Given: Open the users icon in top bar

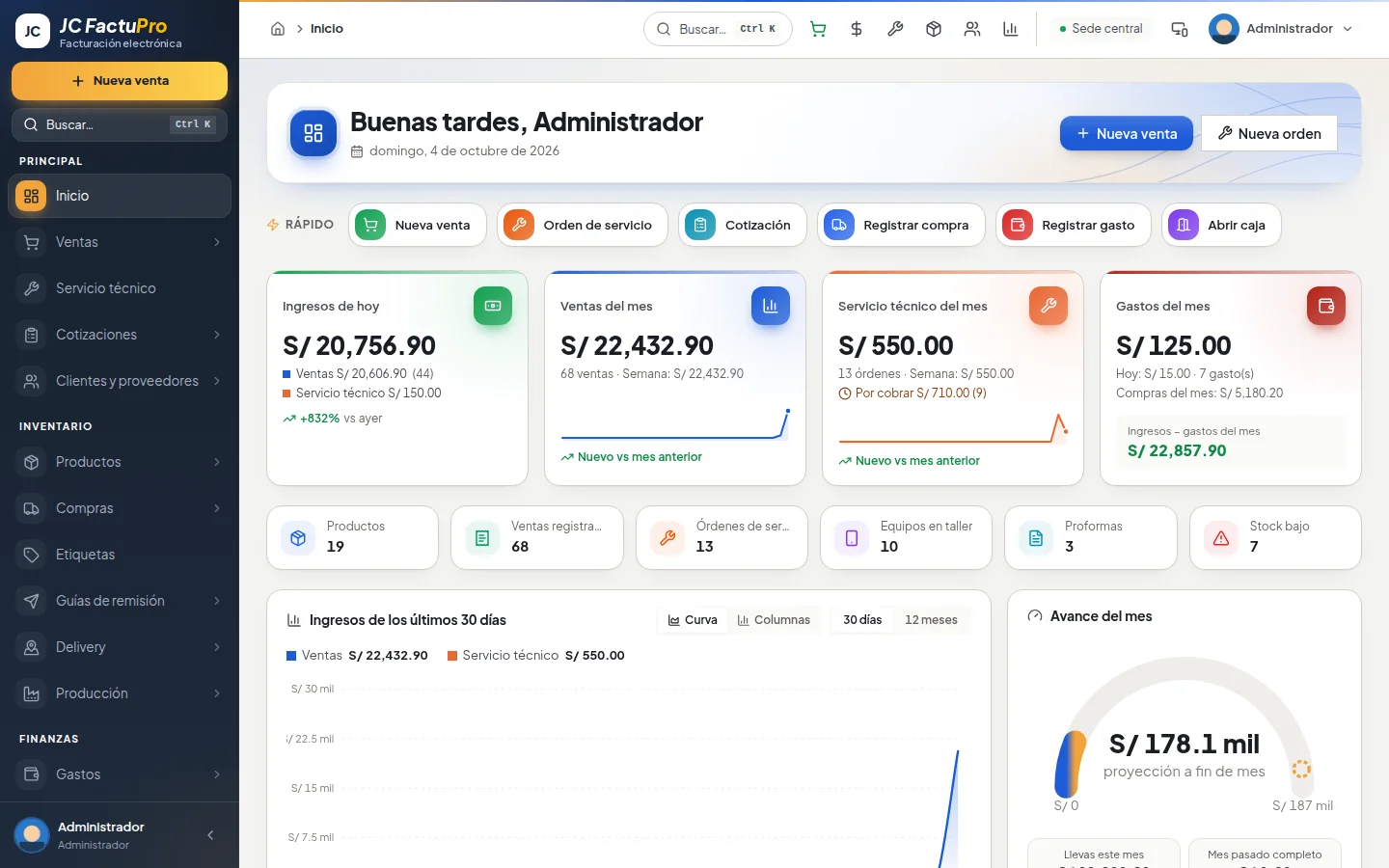Looking at the screenshot, I should click(x=972, y=29).
